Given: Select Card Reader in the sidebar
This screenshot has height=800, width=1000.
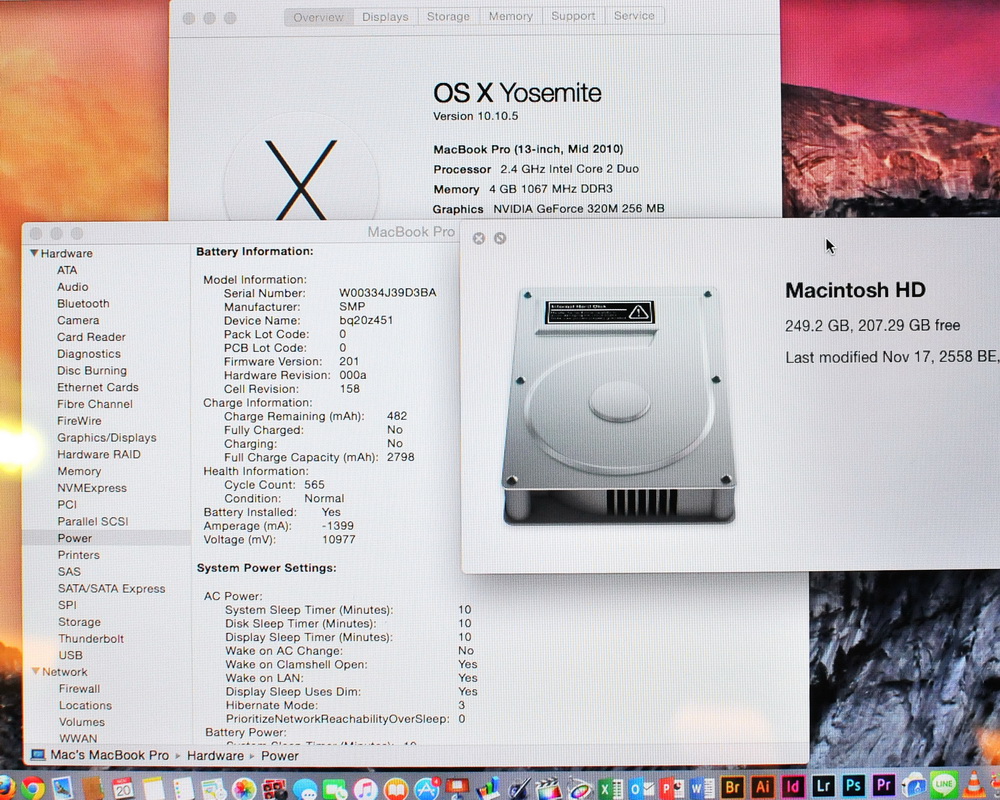Looking at the screenshot, I should [91, 337].
